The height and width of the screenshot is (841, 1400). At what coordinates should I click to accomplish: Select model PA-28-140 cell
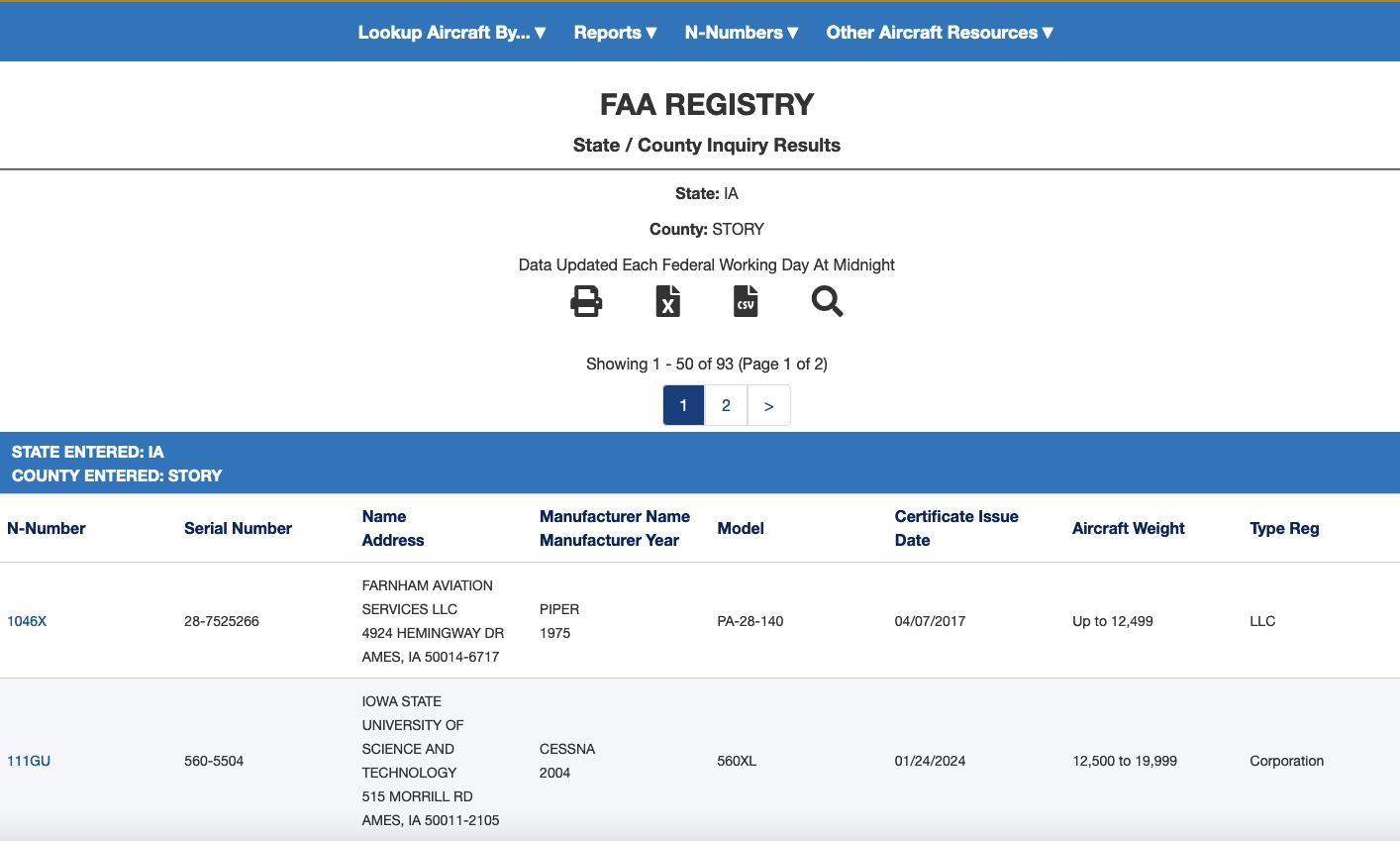coord(750,621)
